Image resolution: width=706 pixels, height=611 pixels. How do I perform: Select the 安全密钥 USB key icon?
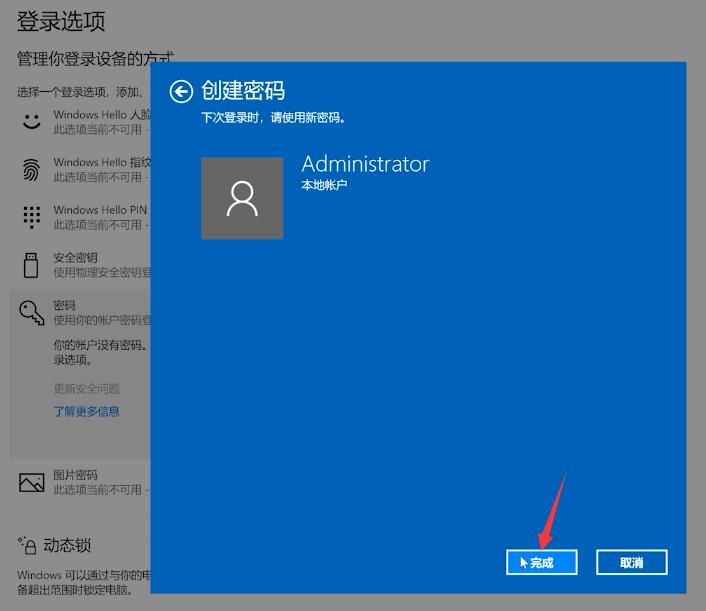pyautogui.click(x=31, y=265)
